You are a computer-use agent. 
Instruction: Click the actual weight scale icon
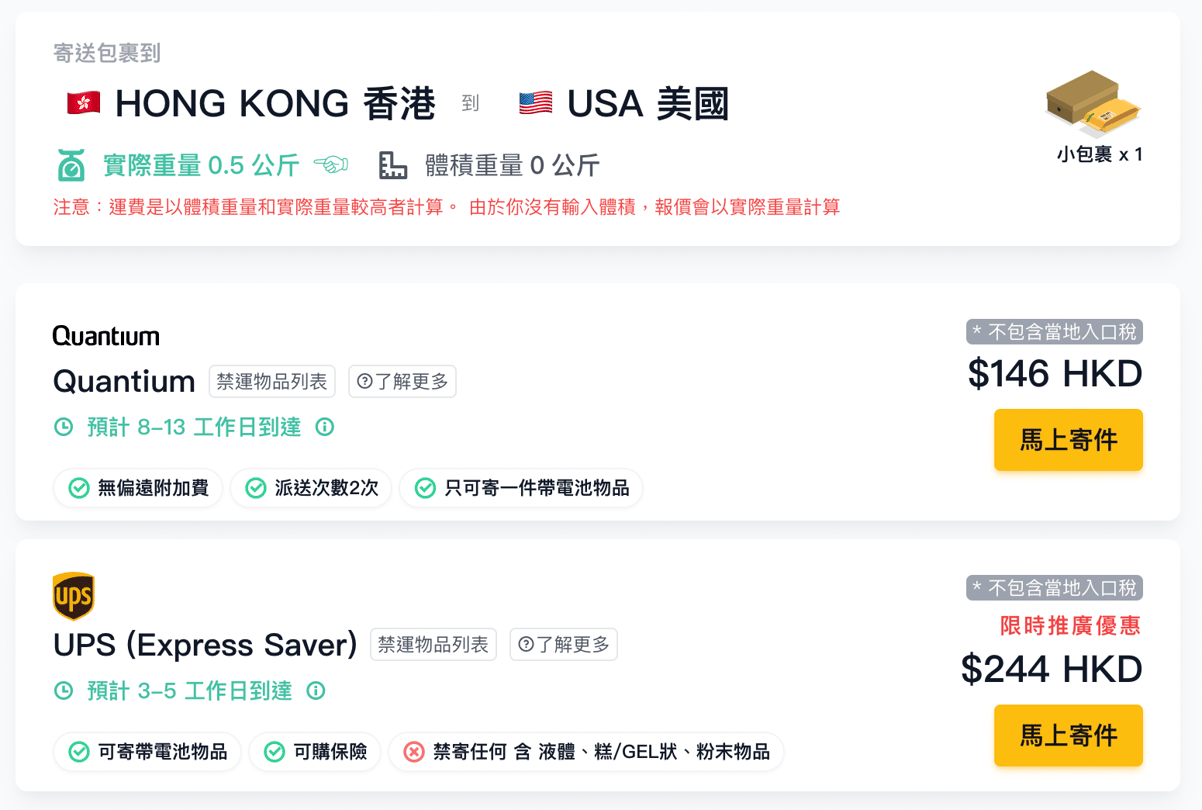tap(71, 165)
